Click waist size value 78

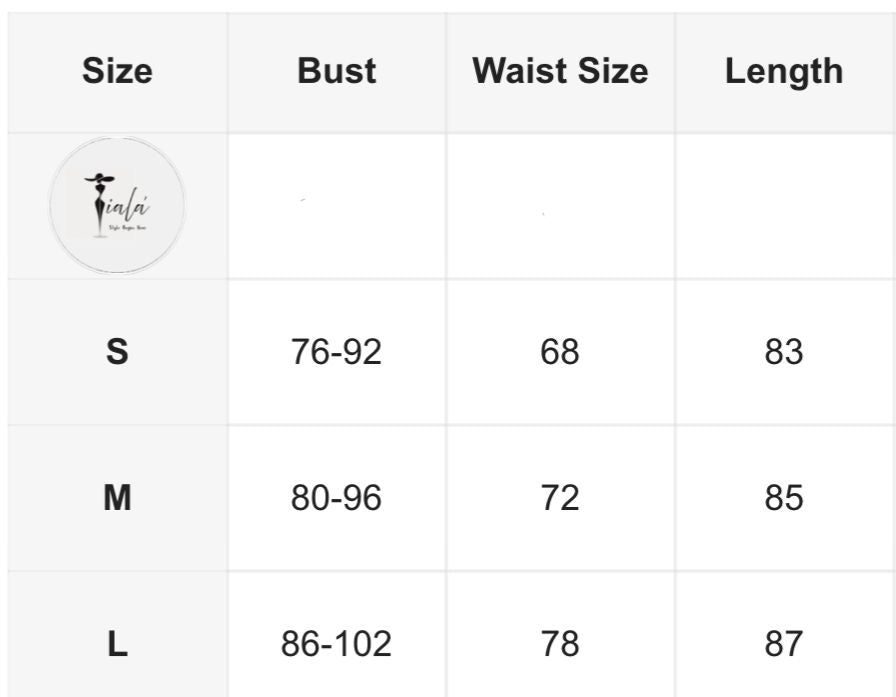(560, 644)
